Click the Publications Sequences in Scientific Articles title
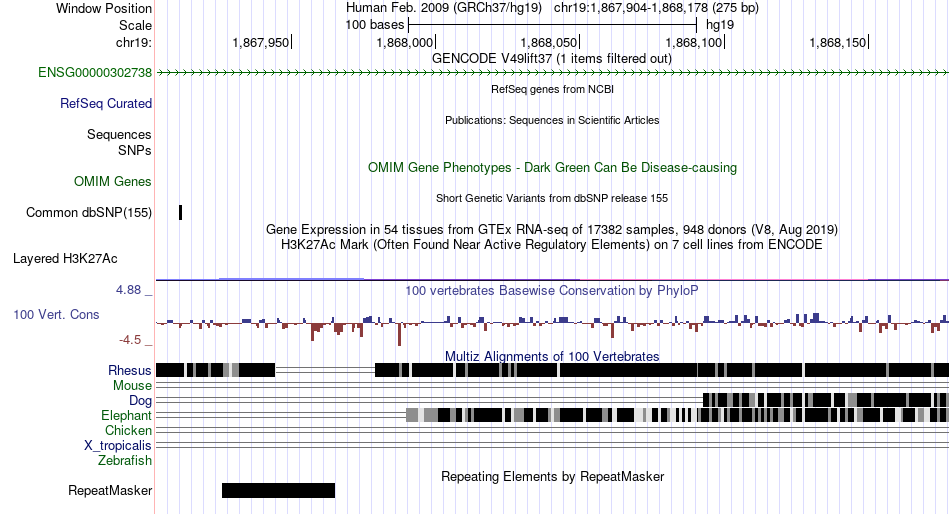 tap(552, 121)
